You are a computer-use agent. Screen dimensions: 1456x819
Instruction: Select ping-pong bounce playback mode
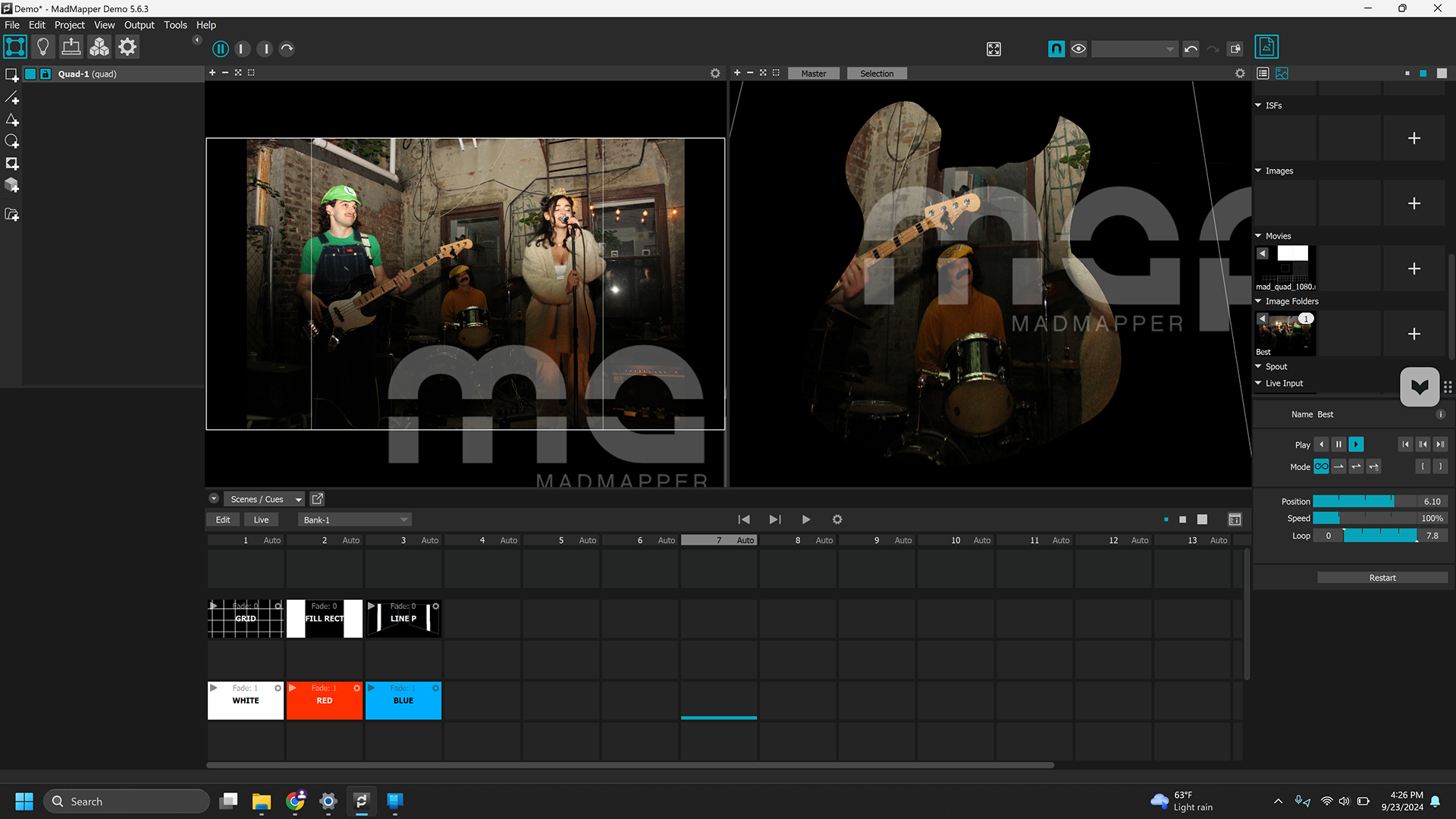1357,466
